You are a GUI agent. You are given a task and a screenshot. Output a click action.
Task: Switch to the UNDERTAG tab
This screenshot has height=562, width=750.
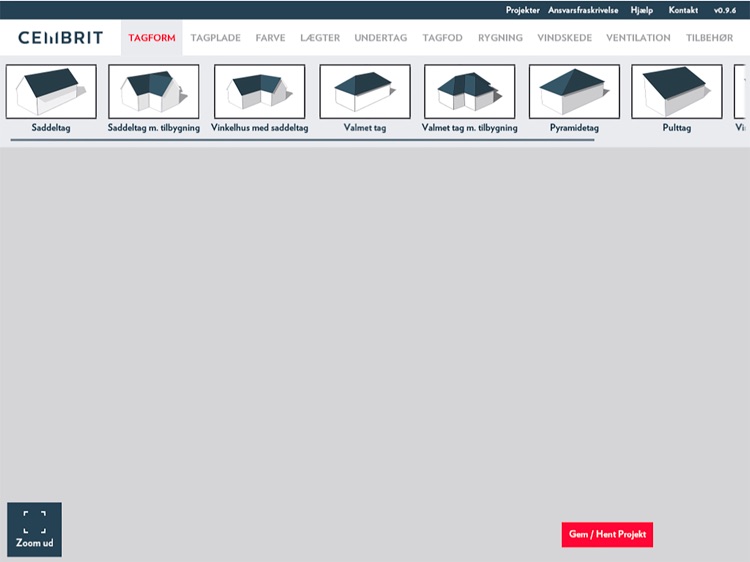pos(381,38)
